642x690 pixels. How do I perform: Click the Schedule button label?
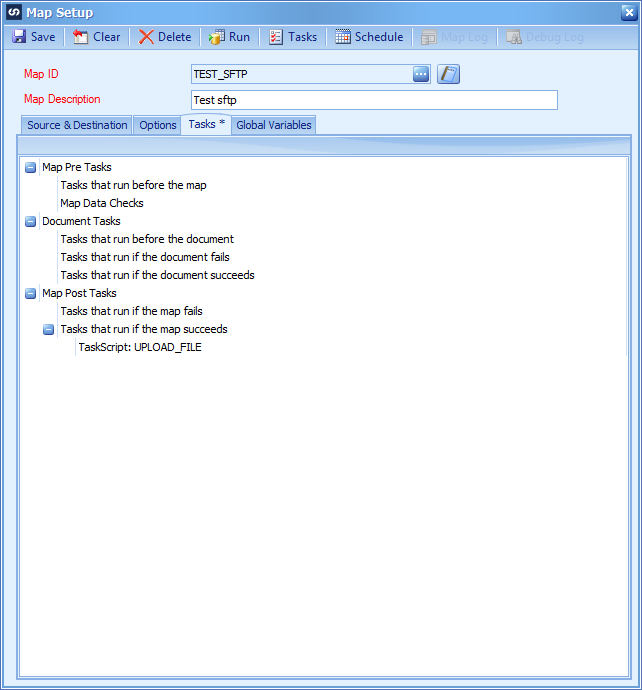tap(379, 37)
